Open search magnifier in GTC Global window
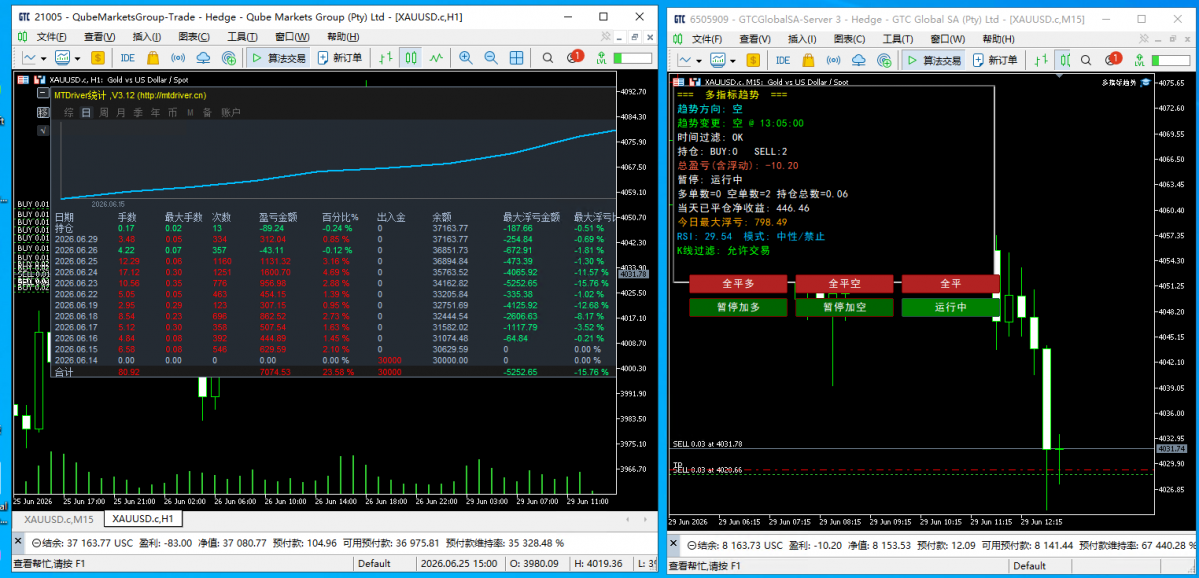Screen dimensions: 1199x578 pyautogui.click(x=1084, y=60)
